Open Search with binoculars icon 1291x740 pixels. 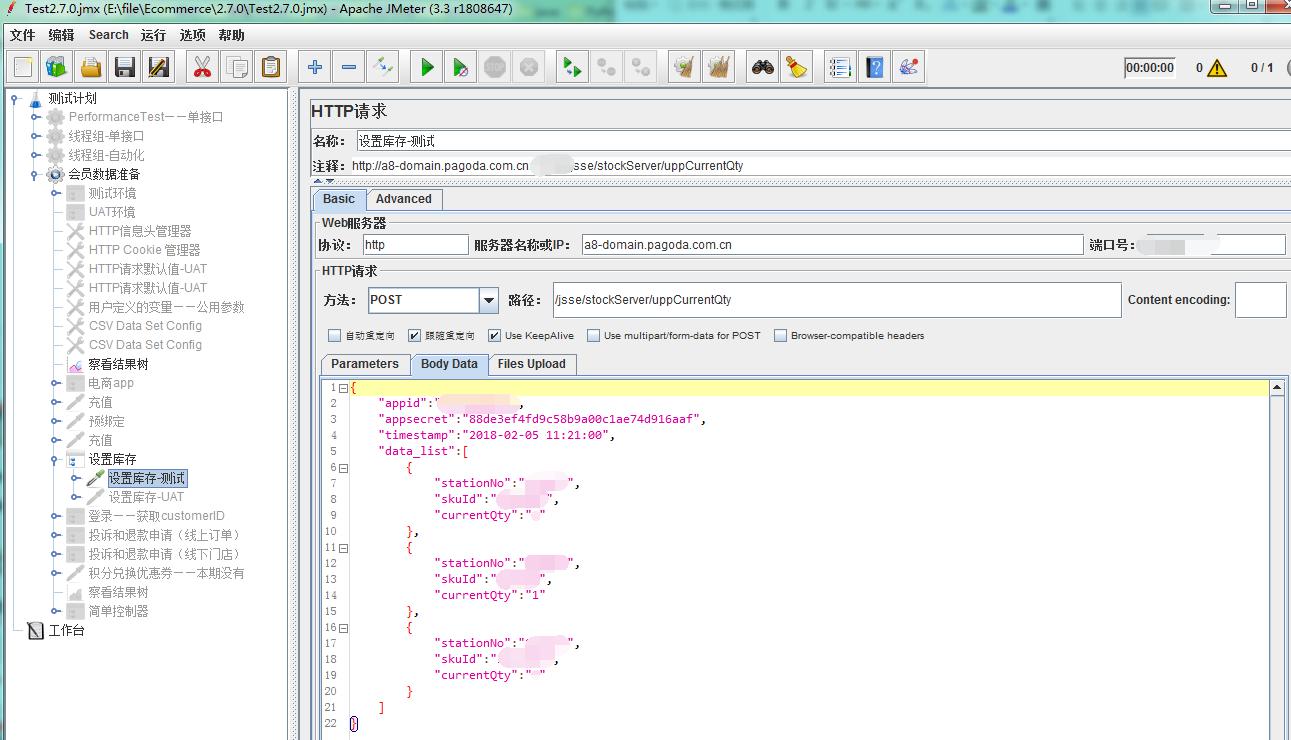point(763,67)
